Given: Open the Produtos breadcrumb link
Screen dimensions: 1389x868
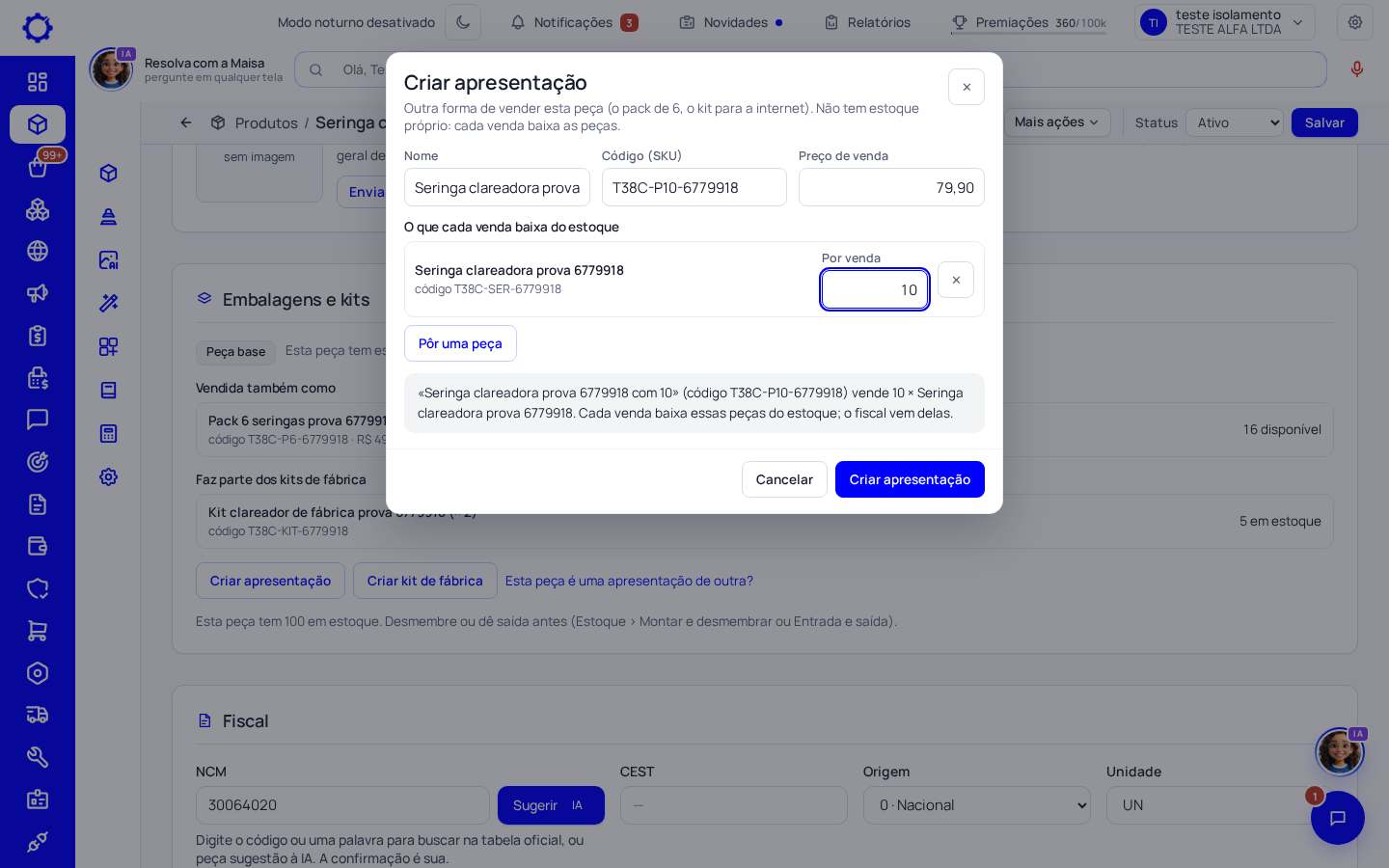Looking at the screenshot, I should pos(266,122).
